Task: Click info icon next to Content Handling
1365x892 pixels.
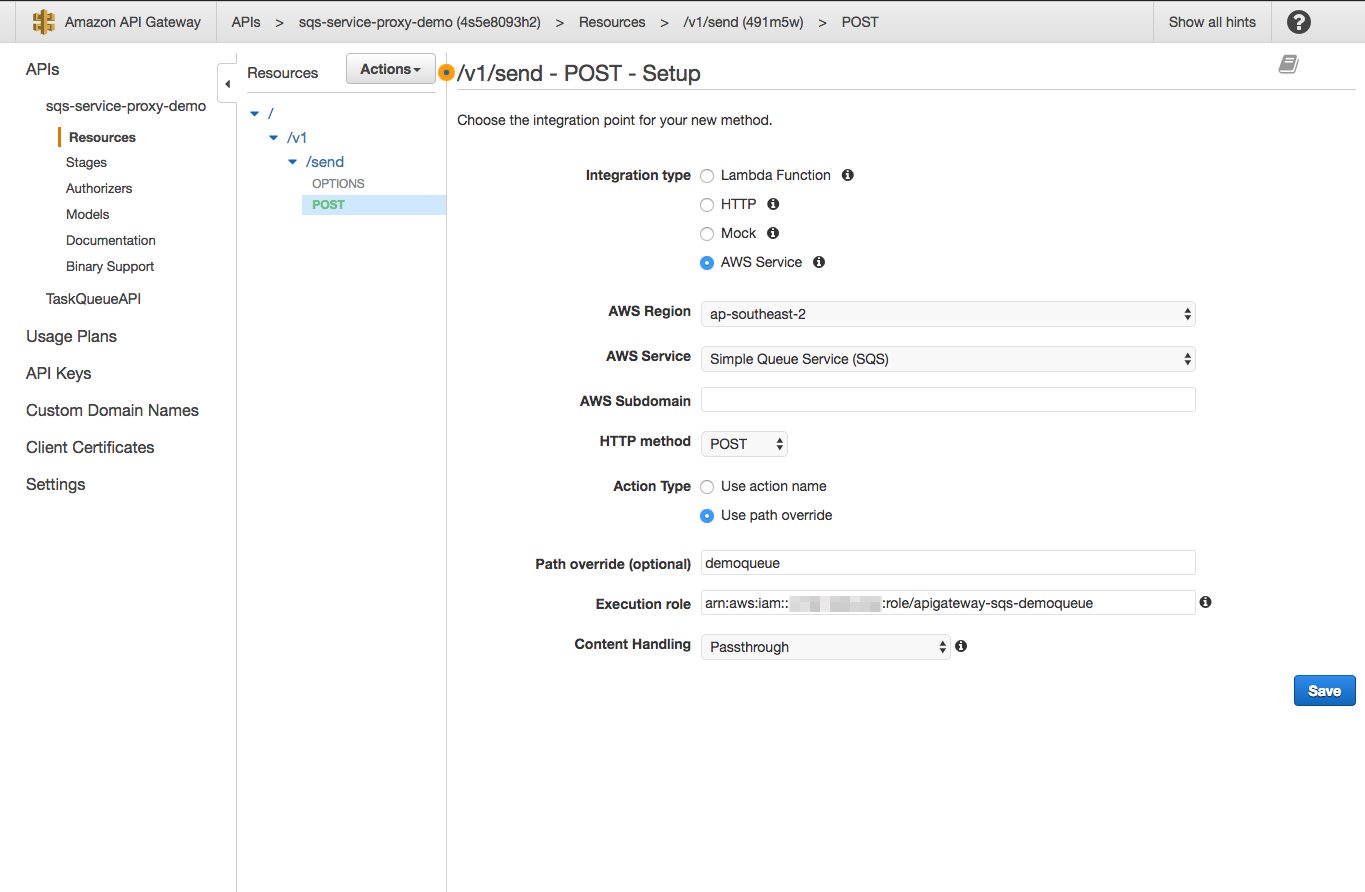Action: [x=961, y=646]
